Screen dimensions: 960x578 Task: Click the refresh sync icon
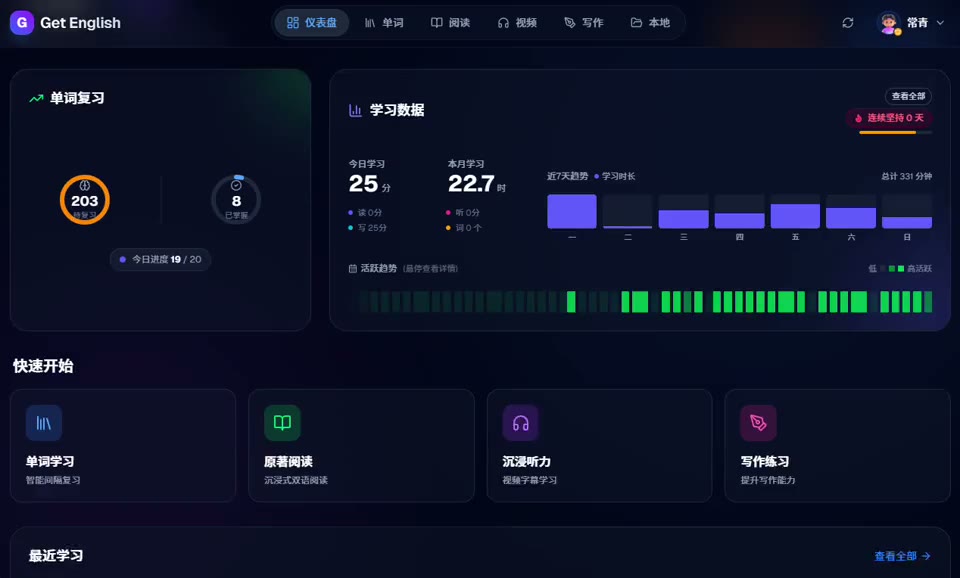click(848, 23)
